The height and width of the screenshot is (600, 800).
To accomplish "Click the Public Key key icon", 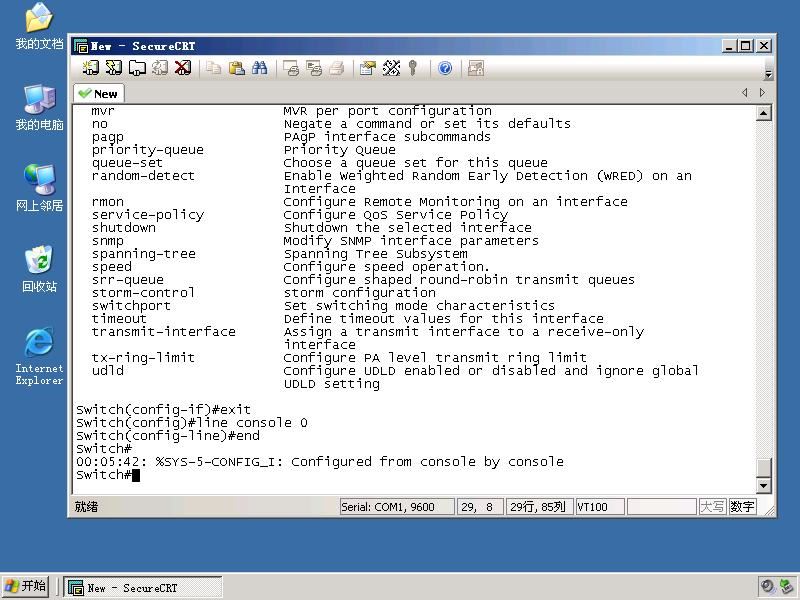I will pyautogui.click(x=413, y=68).
